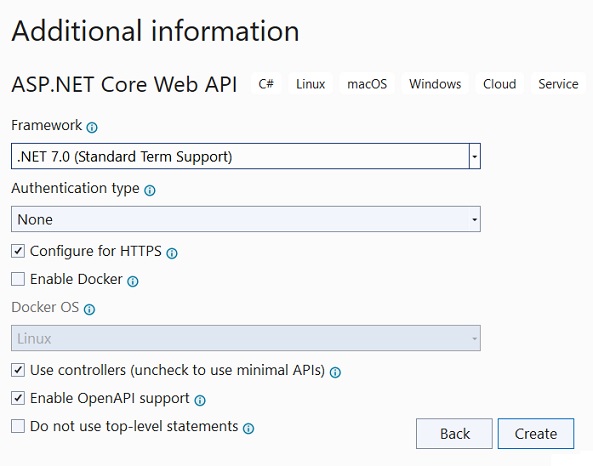Click the info icon next to Framework
This screenshot has width=593, height=466.
[92, 127]
